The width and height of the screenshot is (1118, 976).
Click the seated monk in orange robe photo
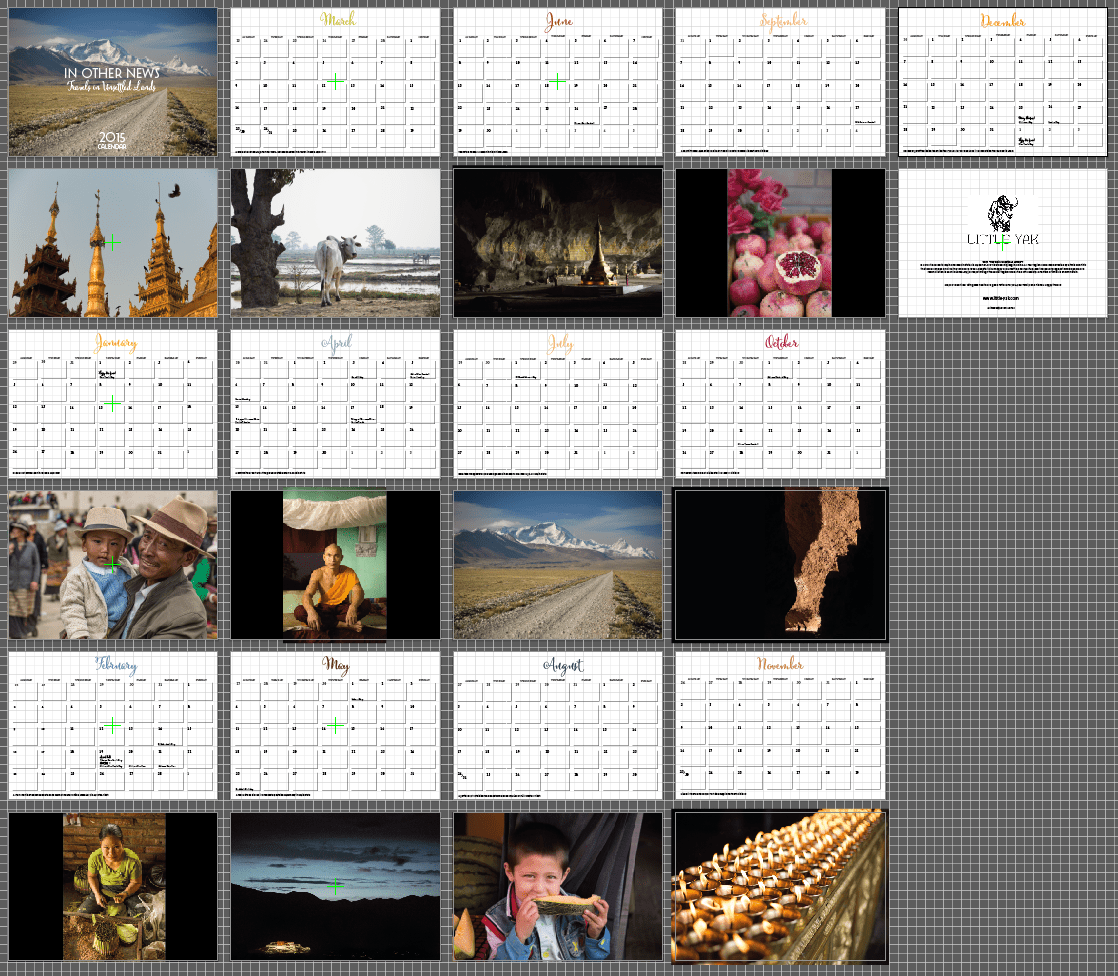[x=335, y=564]
